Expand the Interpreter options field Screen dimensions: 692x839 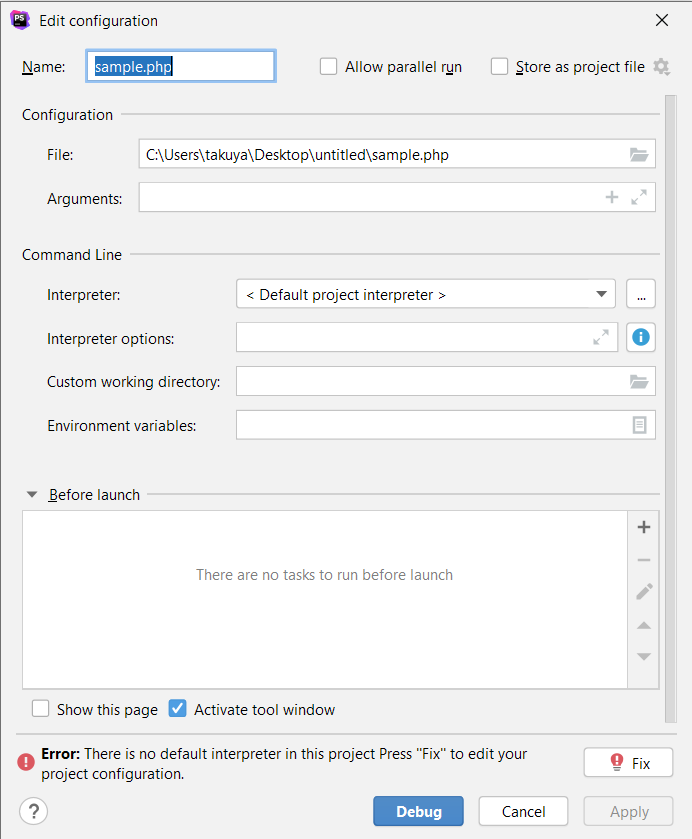[x=600, y=338]
